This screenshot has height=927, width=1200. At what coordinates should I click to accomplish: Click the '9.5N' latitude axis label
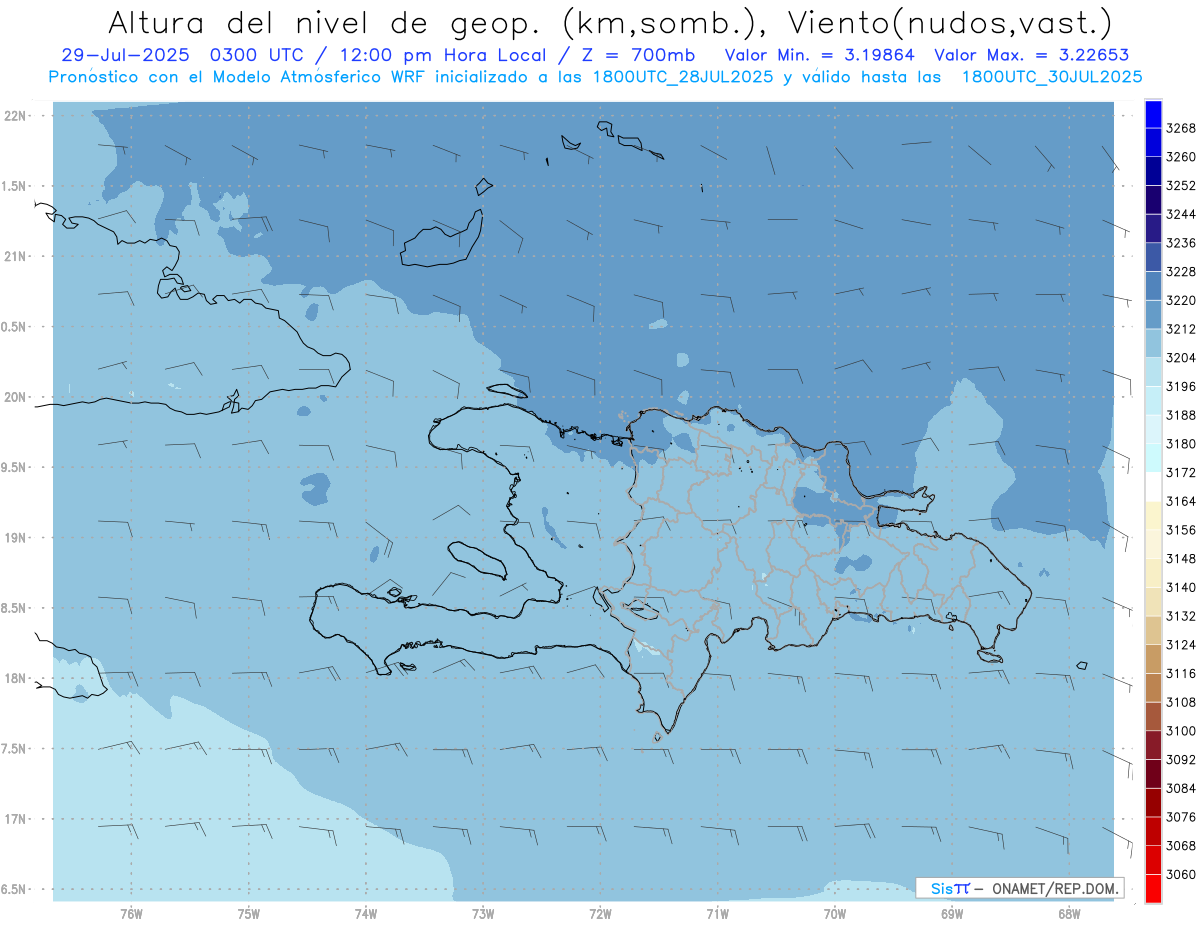pyautogui.click(x=13, y=468)
